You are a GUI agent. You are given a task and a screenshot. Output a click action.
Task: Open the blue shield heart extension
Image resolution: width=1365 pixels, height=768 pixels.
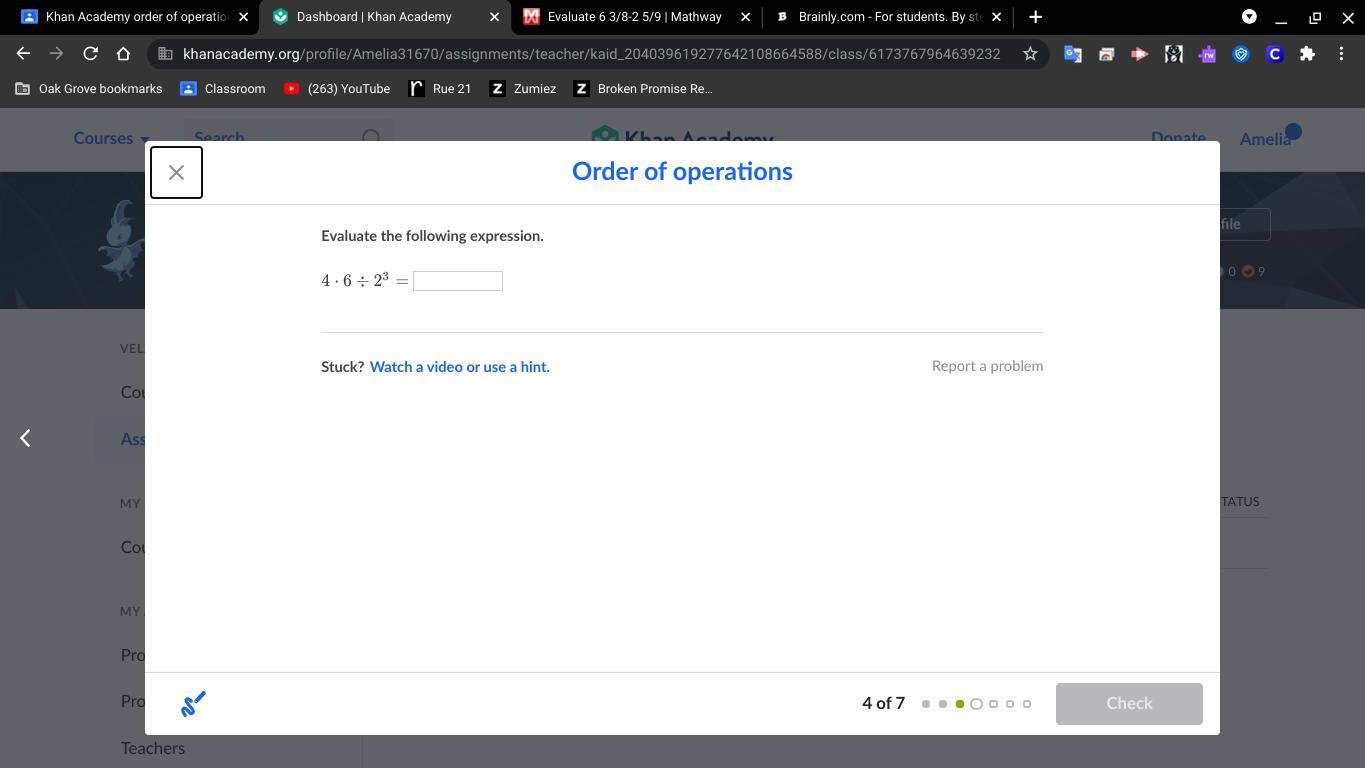[x=1241, y=54]
